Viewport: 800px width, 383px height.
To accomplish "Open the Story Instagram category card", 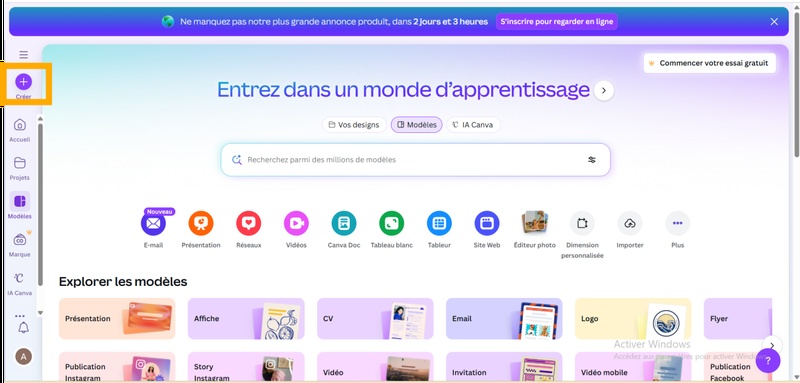I will [x=246, y=367].
